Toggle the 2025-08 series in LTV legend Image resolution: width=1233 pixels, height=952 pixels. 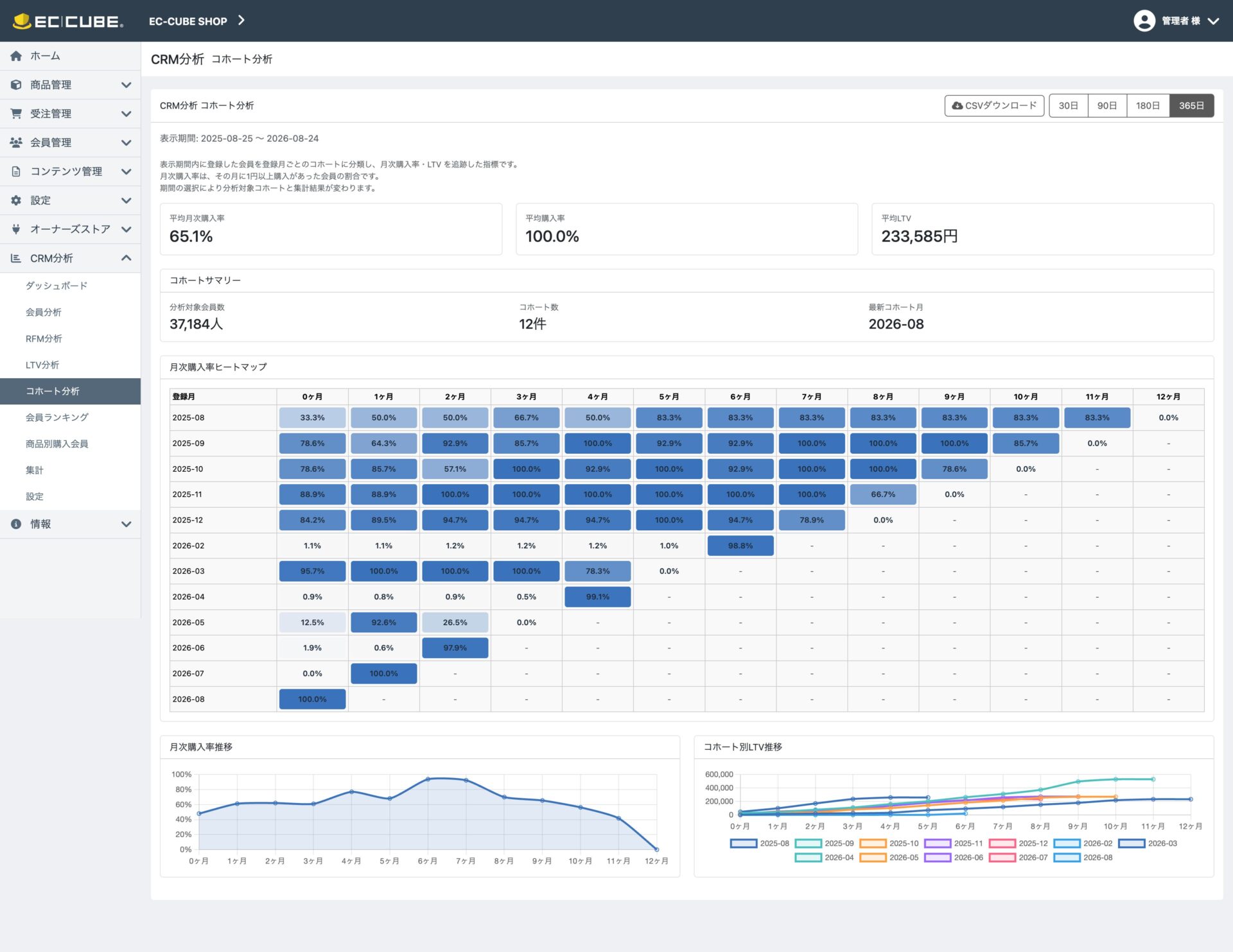click(x=760, y=844)
